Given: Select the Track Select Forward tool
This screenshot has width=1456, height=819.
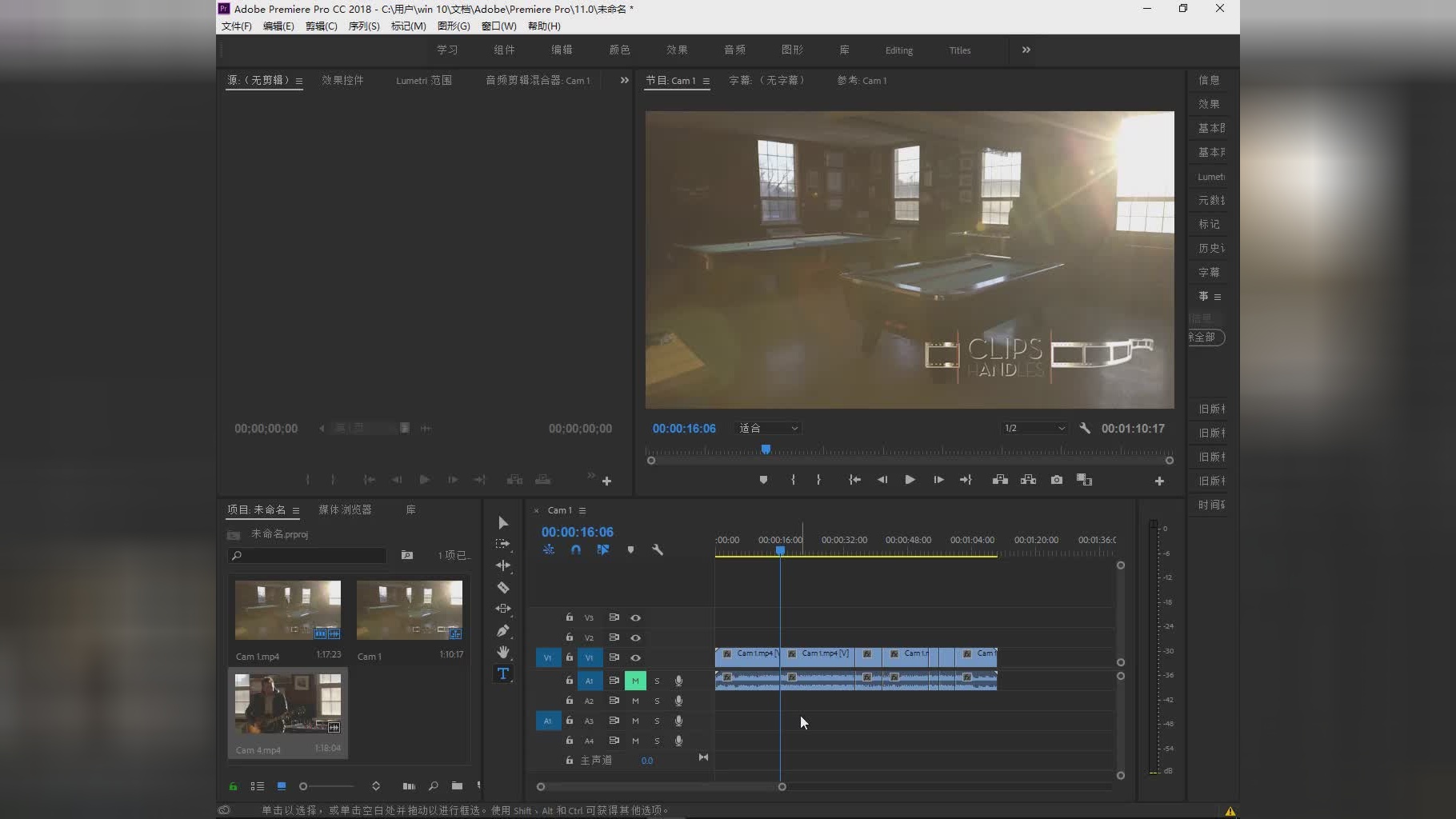Looking at the screenshot, I should point(503,544).
